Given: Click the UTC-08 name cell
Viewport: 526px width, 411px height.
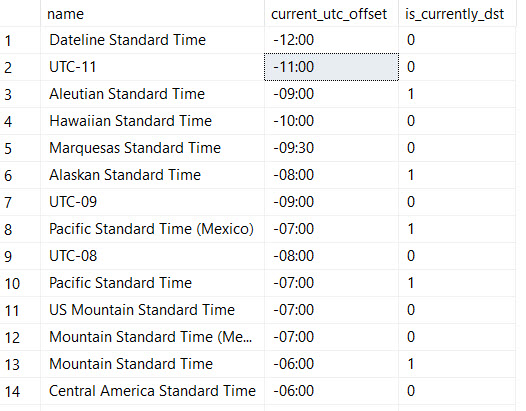Looking at the screenshot, I should pos(152,256).
